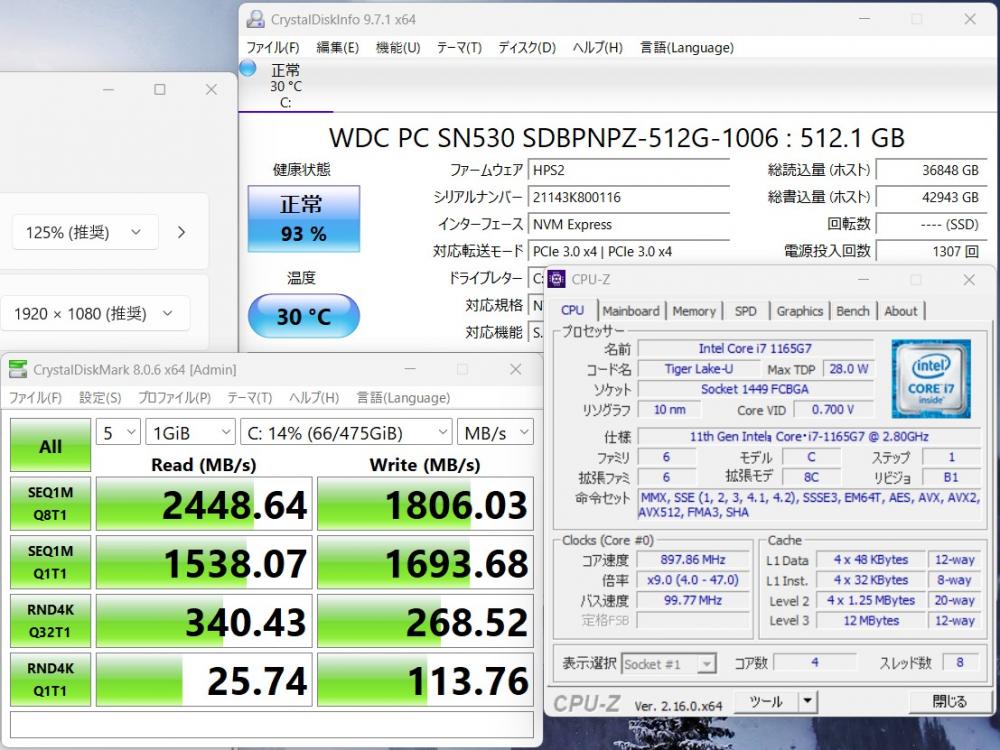This screenshot has width=1000, height=750.
Task: Open テーマ(T) menu in CrystalDiskInfo
Action: 459,47
